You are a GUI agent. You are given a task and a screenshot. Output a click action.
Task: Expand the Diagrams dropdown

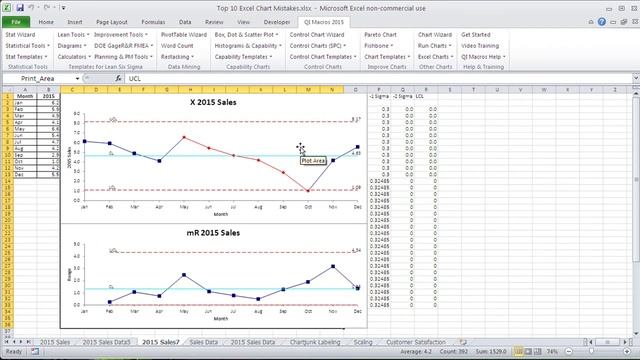tap(72, 46)
